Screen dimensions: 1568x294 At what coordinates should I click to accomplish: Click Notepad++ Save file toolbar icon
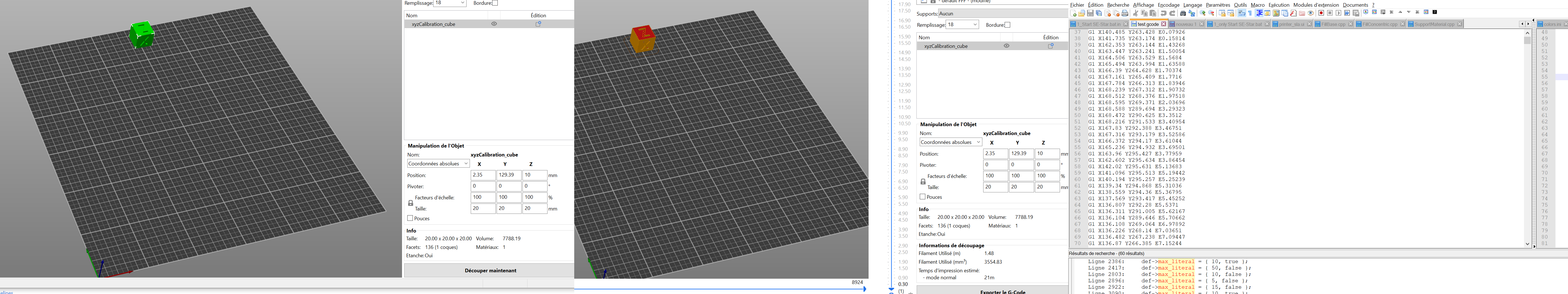pos(1090,13)
